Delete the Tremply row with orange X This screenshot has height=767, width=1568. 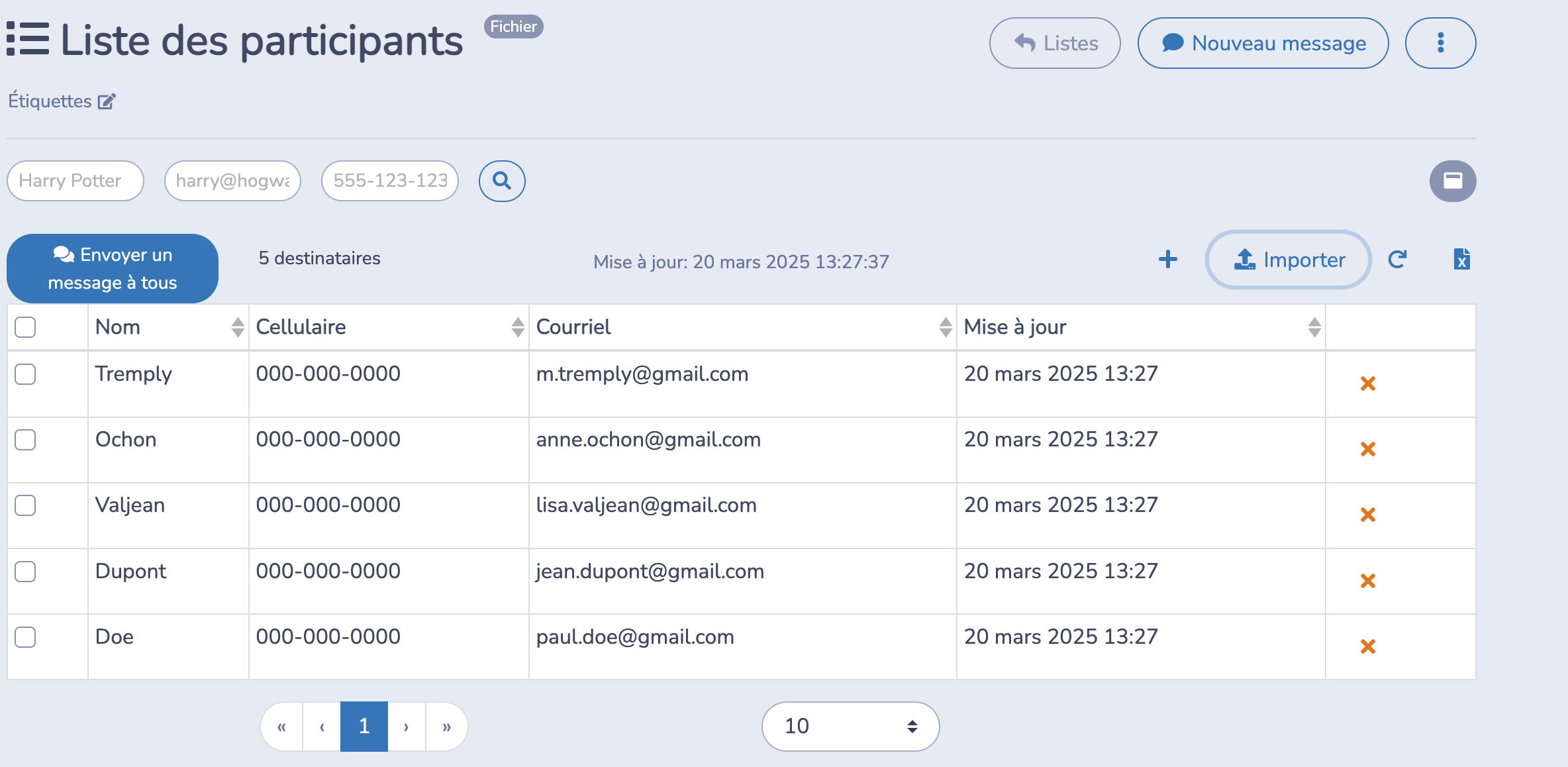(x=1368, y=383)
